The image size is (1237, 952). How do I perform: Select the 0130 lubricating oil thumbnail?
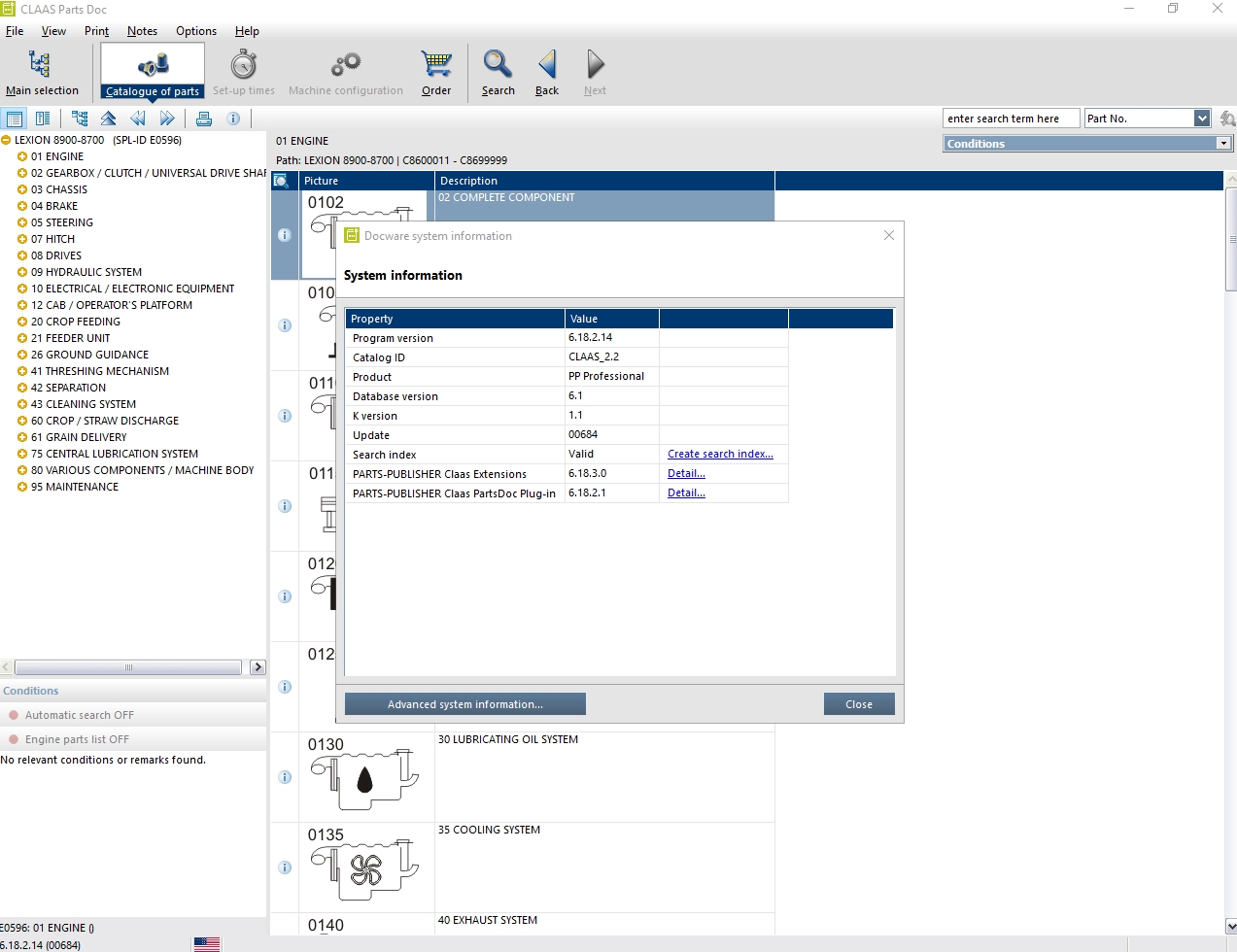(364, 775)
